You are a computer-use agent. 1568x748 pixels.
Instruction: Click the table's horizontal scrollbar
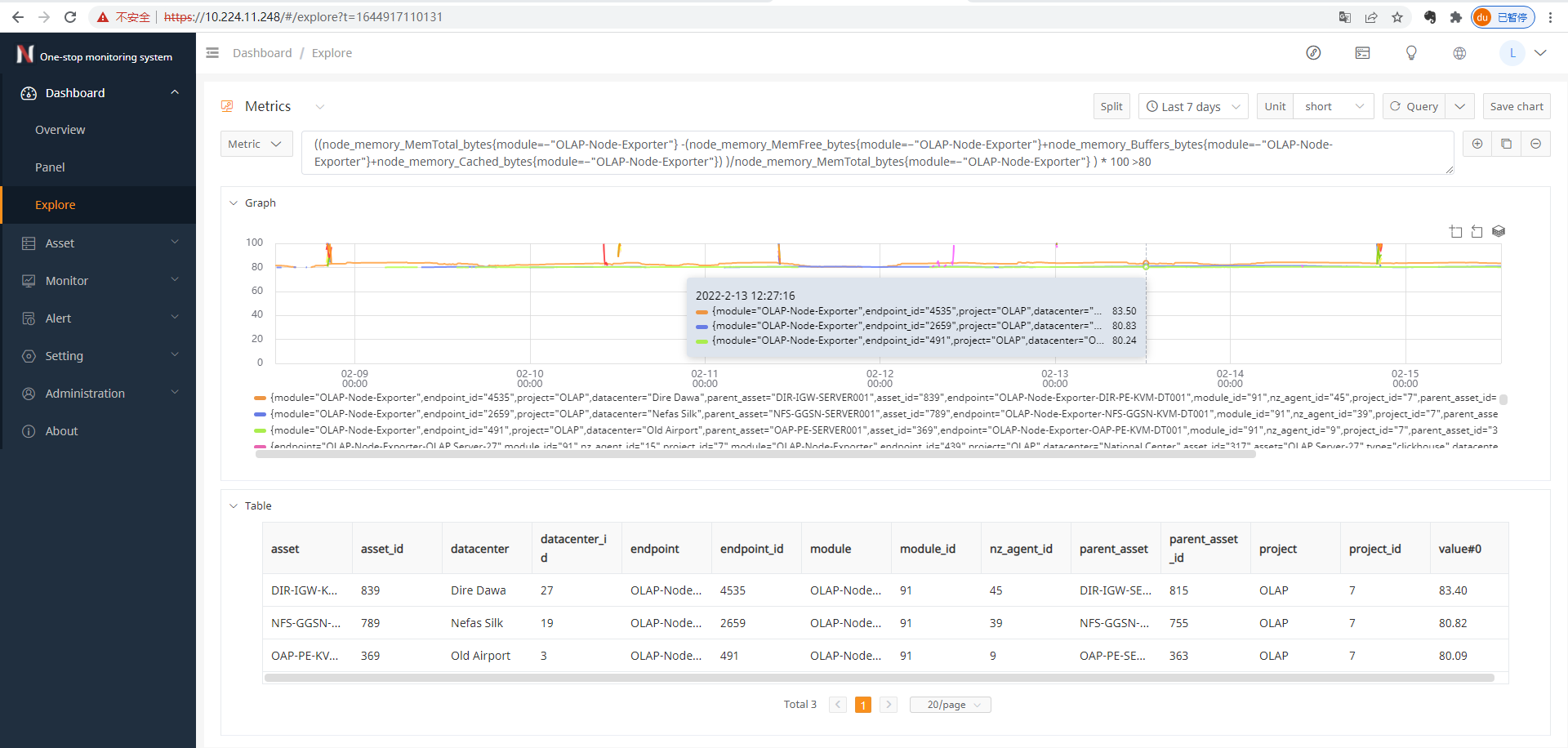tap(879, 678)
